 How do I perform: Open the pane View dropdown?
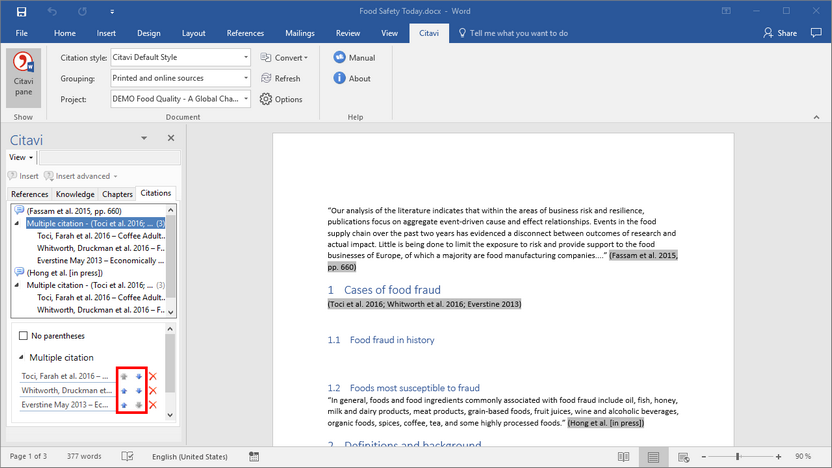pyautogui.click(x=21, y=157)
